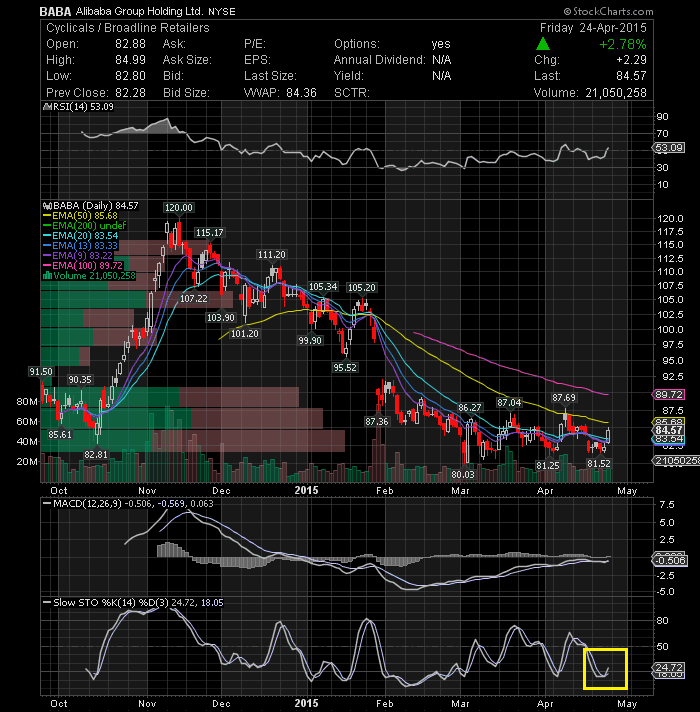
Task: Click the 107.22 price label
Action: click(x=194, y=299)
